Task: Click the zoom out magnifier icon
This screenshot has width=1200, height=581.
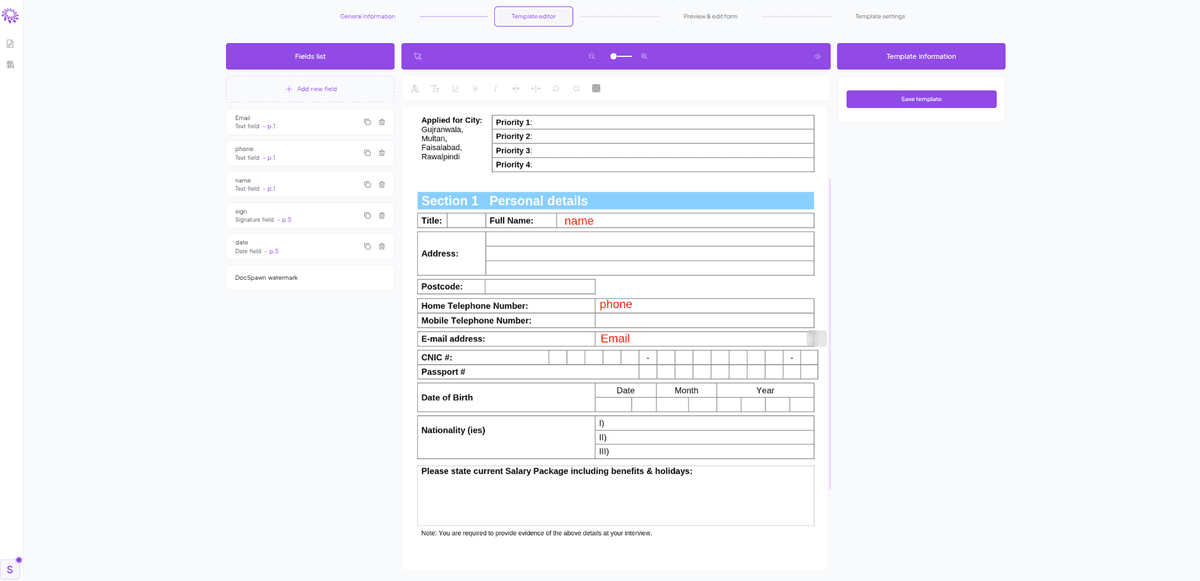Action: (591, 56)
